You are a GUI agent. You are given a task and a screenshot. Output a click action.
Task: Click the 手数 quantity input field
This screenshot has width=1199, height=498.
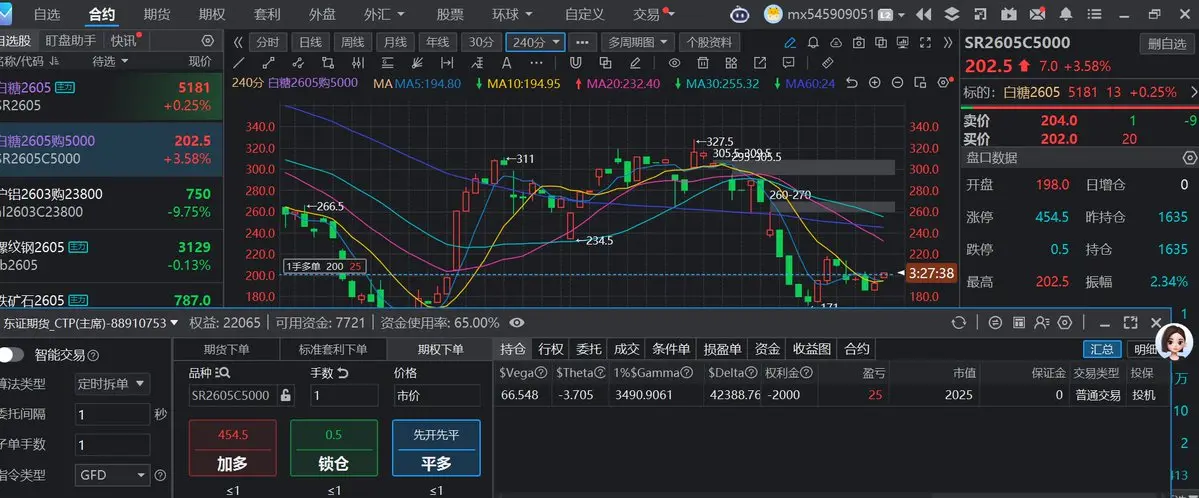(344, 395)
